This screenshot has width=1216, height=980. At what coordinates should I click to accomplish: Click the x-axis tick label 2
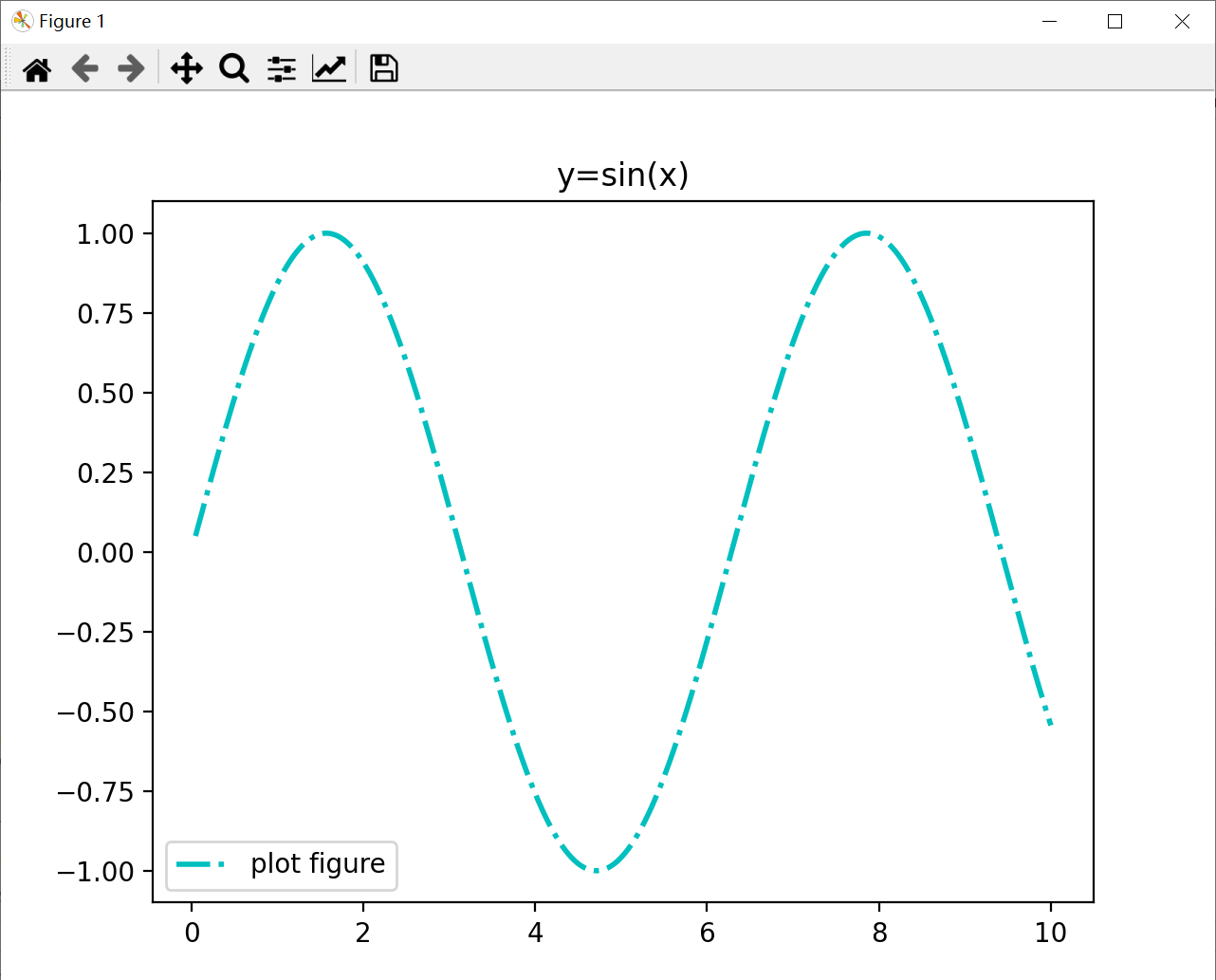363,934
